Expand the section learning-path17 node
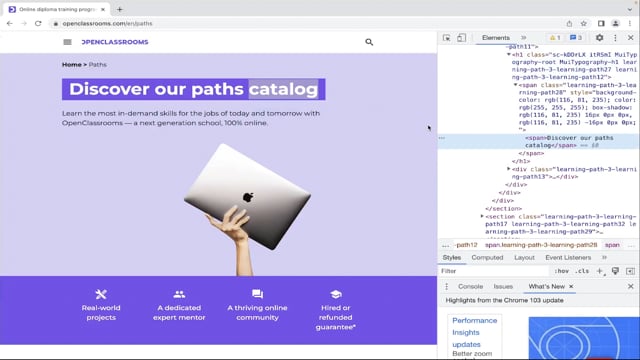 pos(482,216)
